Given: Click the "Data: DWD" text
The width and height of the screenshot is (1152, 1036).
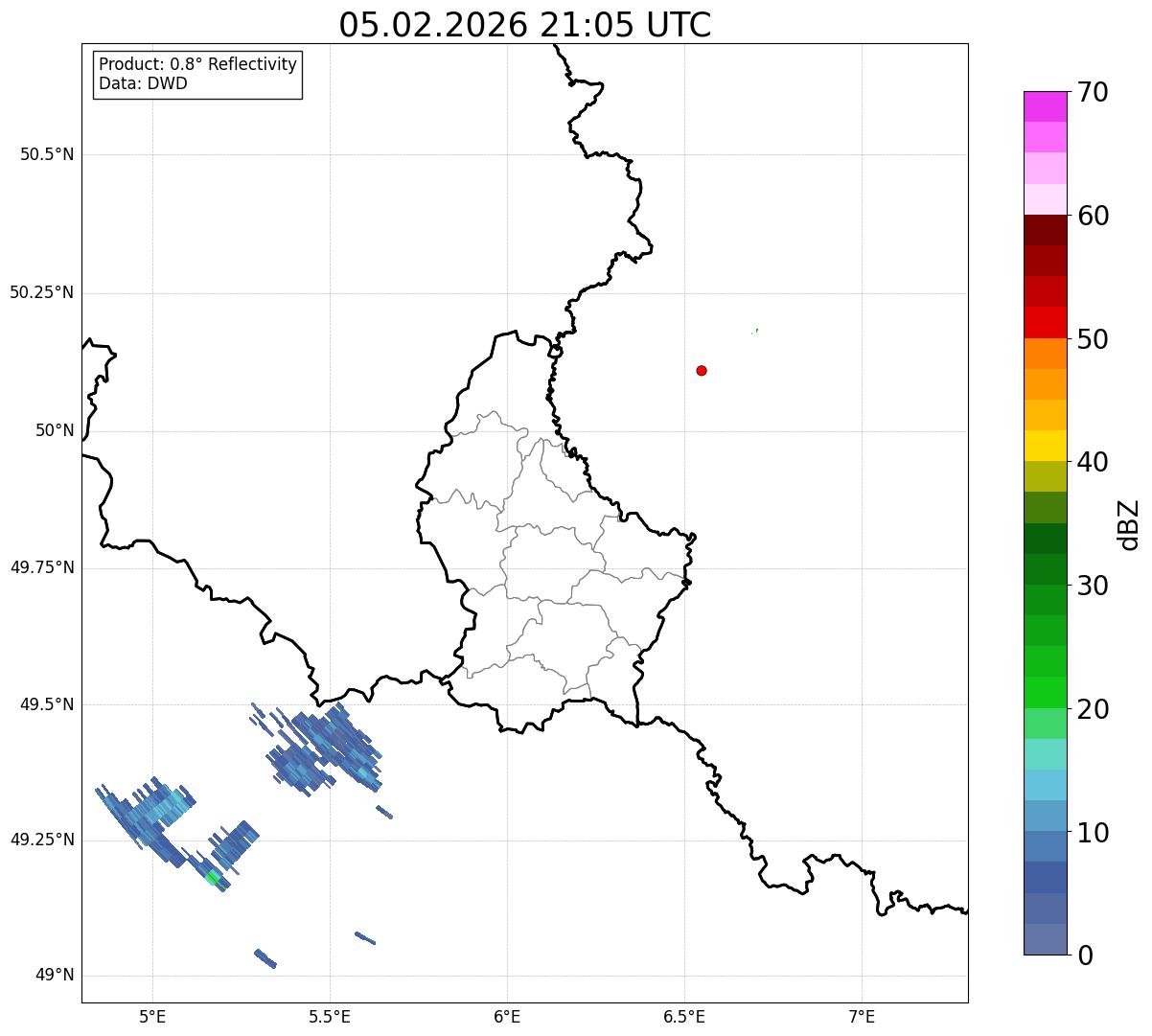Looking at the screenshot, I should 144,83.
